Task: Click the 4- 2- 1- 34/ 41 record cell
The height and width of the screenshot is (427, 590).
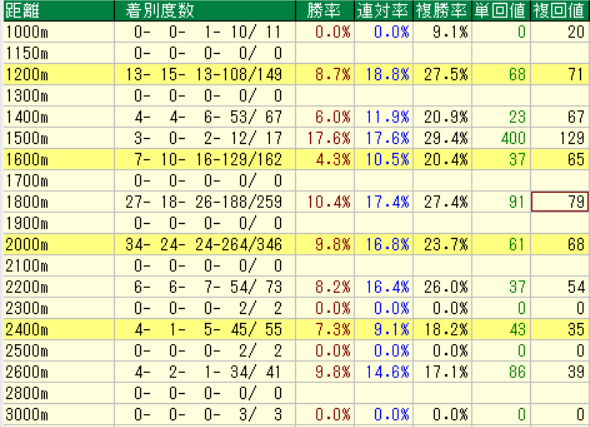Action: click(x=205, y=372)
